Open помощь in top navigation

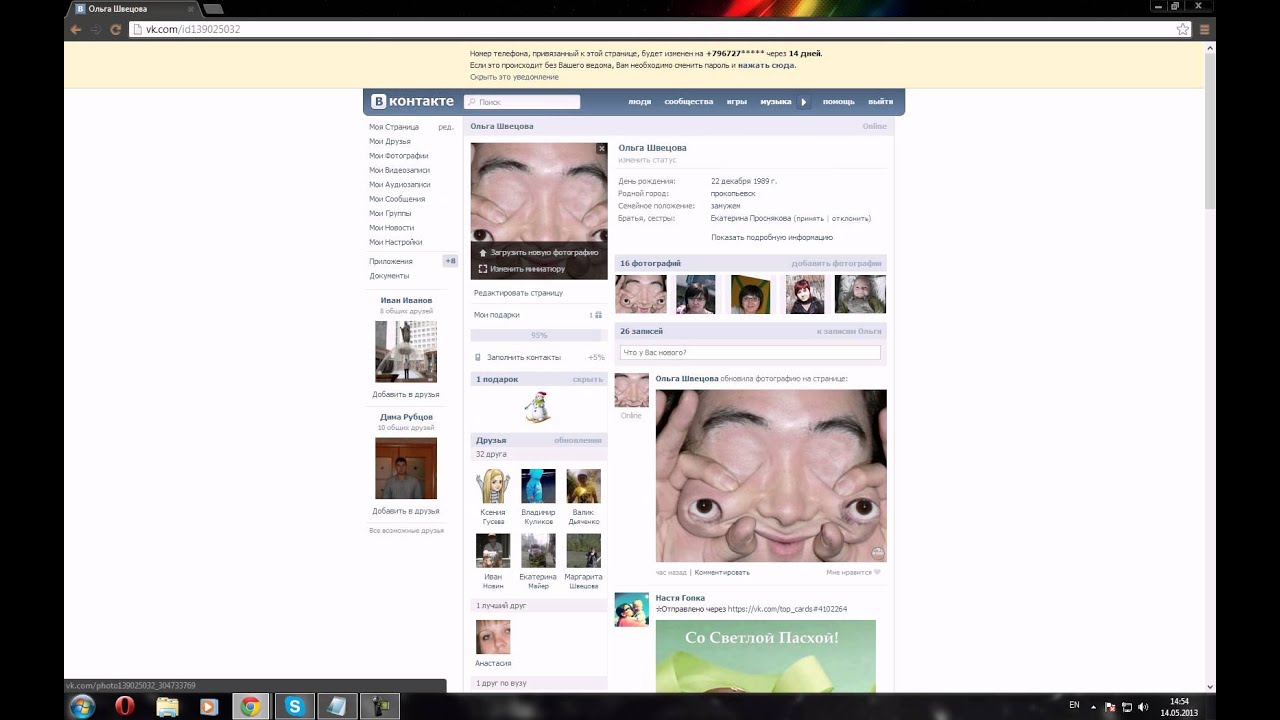coord(839,102)
